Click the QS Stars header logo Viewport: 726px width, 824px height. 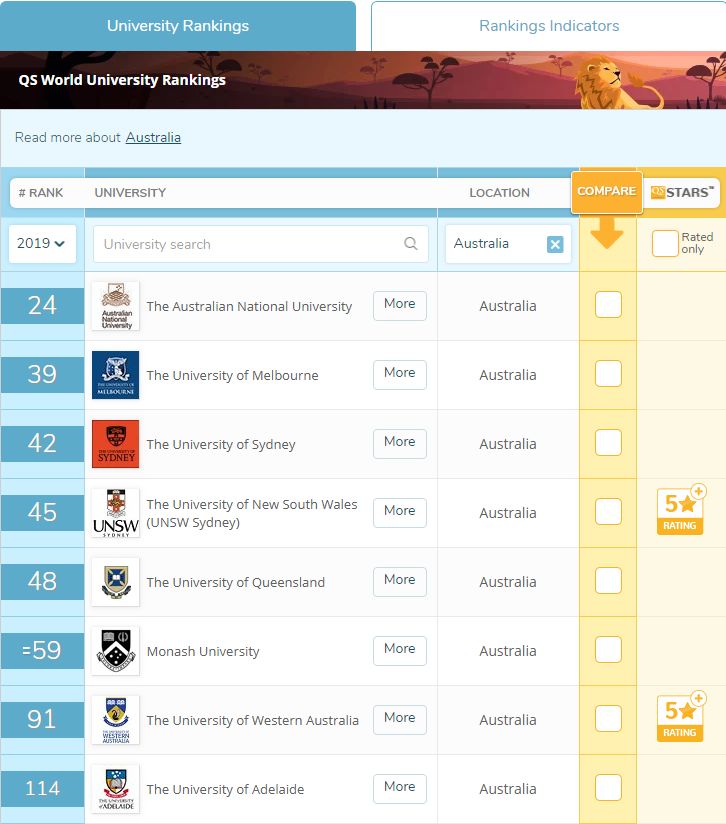(682, 192)
